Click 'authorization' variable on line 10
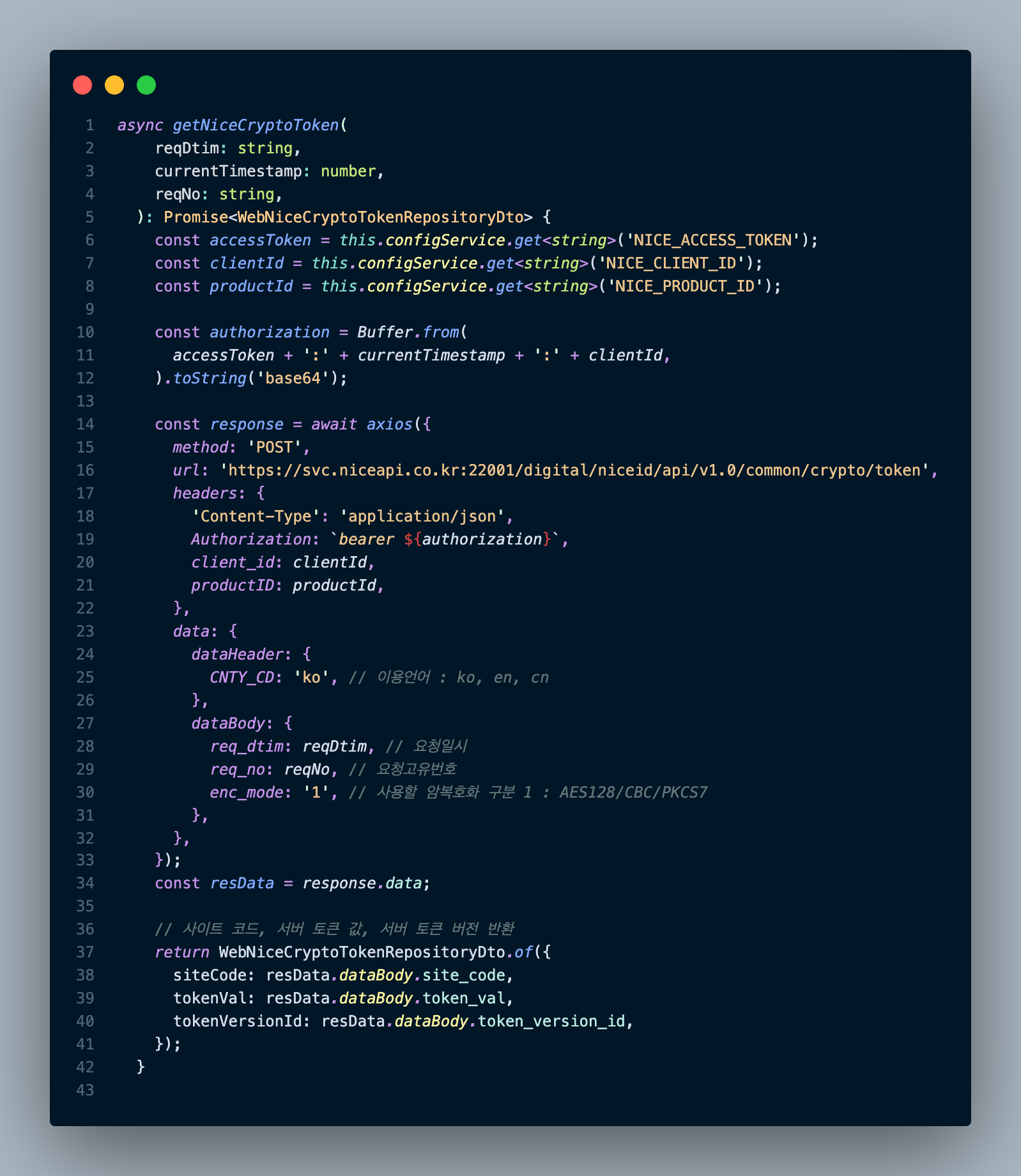This screenshot has height=1176, width=1021. tap(270, 332)
